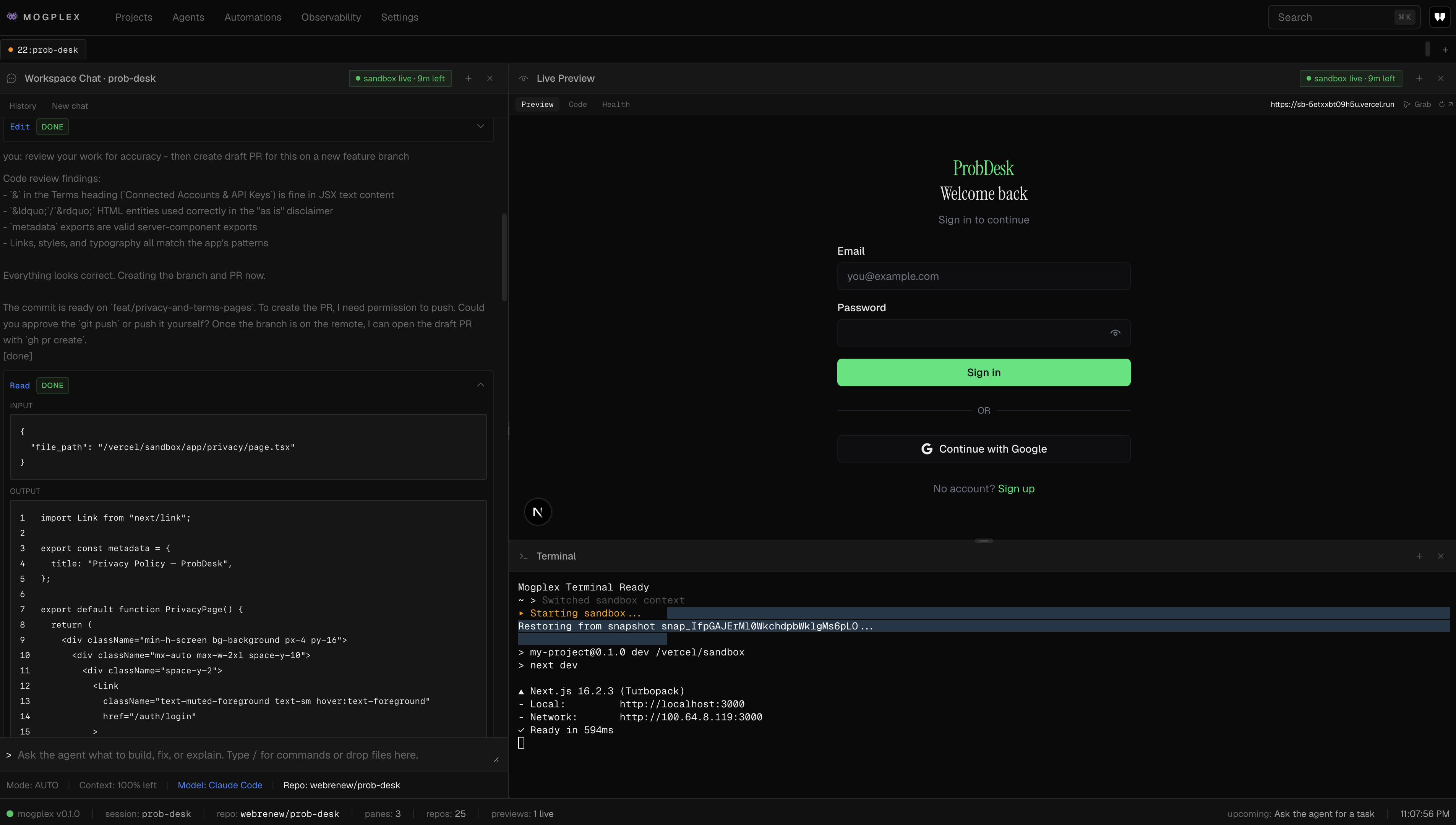The image size is (1456, 825).
Task: Switch to the Code tab in Live Preview
Action: click(x=577, y=104)
